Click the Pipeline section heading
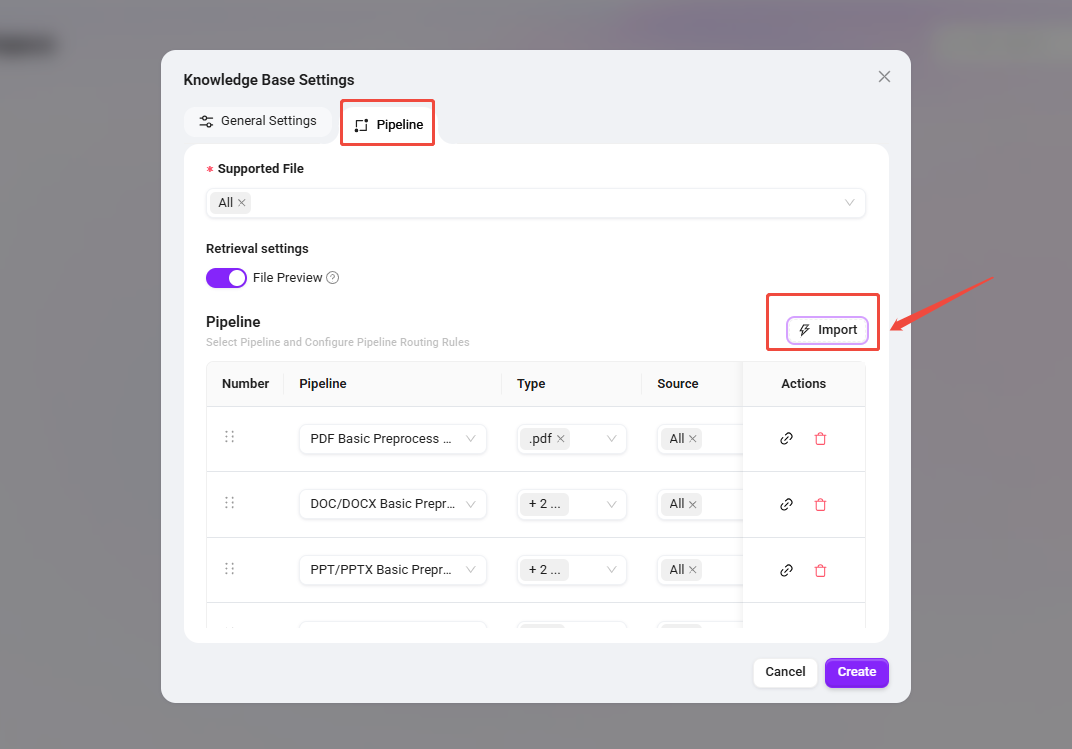The image size is (1072, 749). [x=233, y=322]
